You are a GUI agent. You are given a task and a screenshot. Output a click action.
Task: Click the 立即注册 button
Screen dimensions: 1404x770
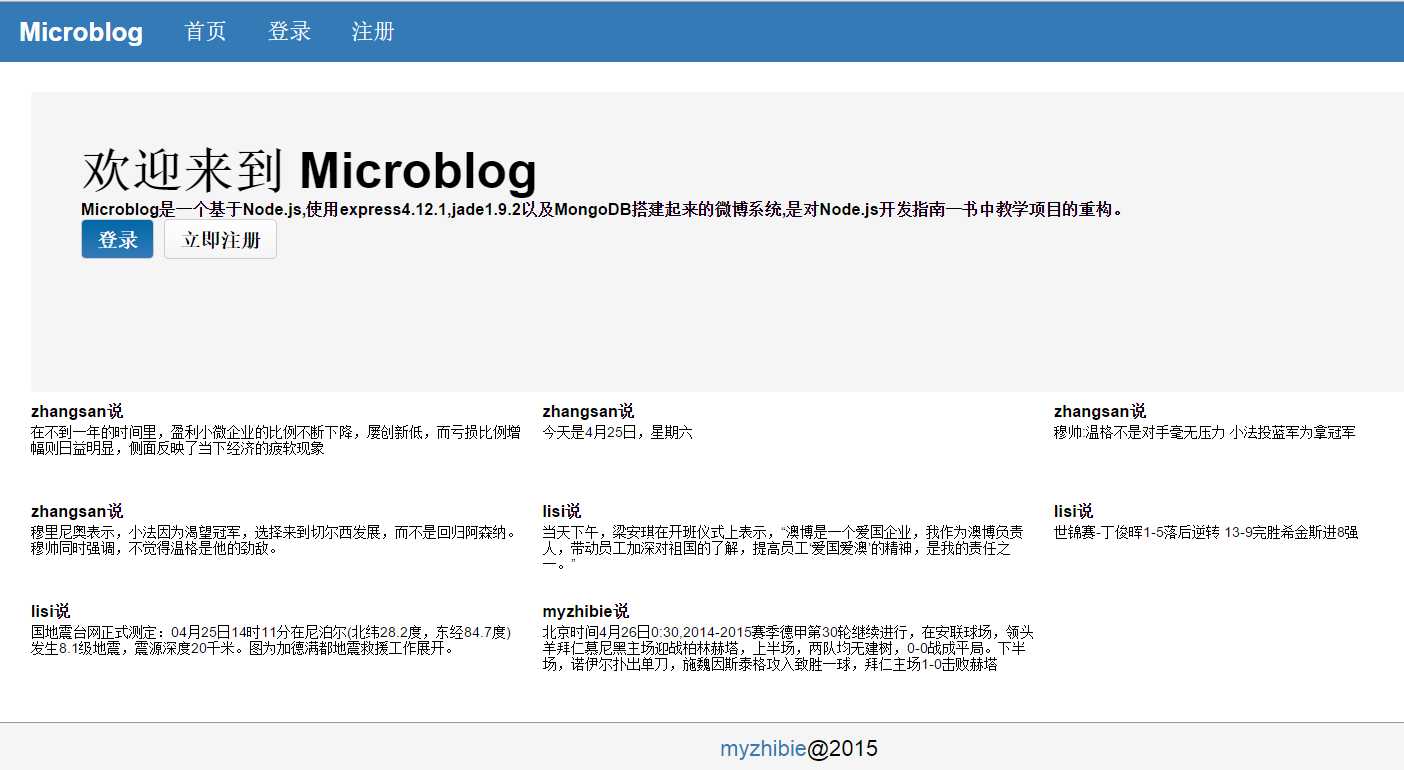point(220,240)
